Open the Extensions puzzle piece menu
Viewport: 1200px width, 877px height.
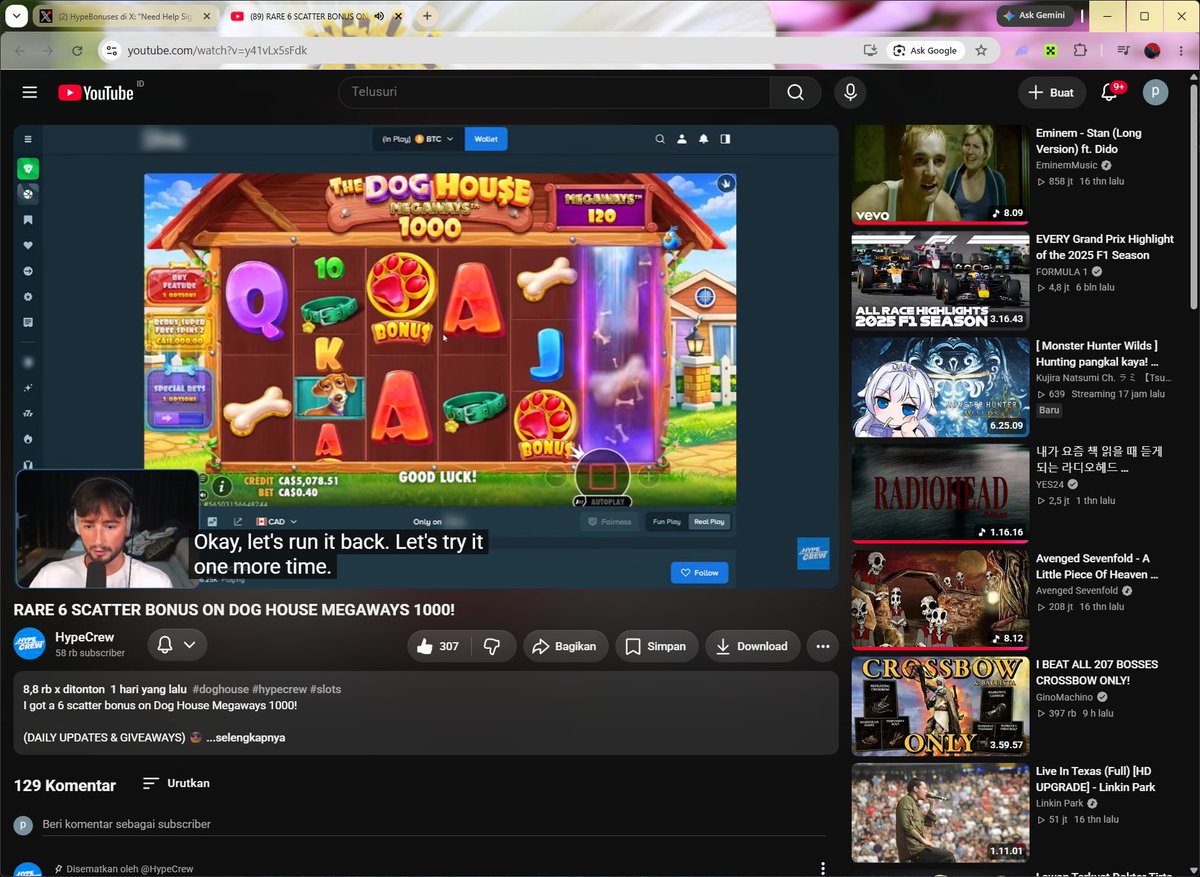point(1080,50)
